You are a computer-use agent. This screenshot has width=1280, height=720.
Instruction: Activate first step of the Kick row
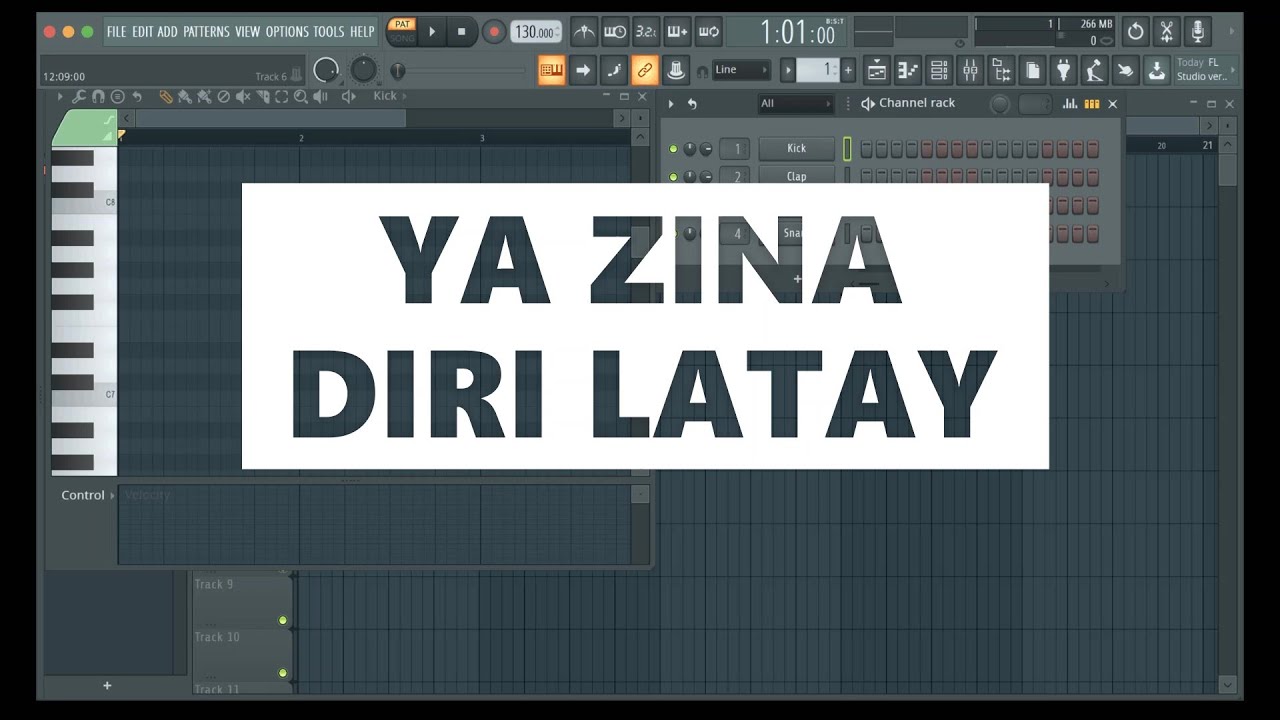coord(867,149)
